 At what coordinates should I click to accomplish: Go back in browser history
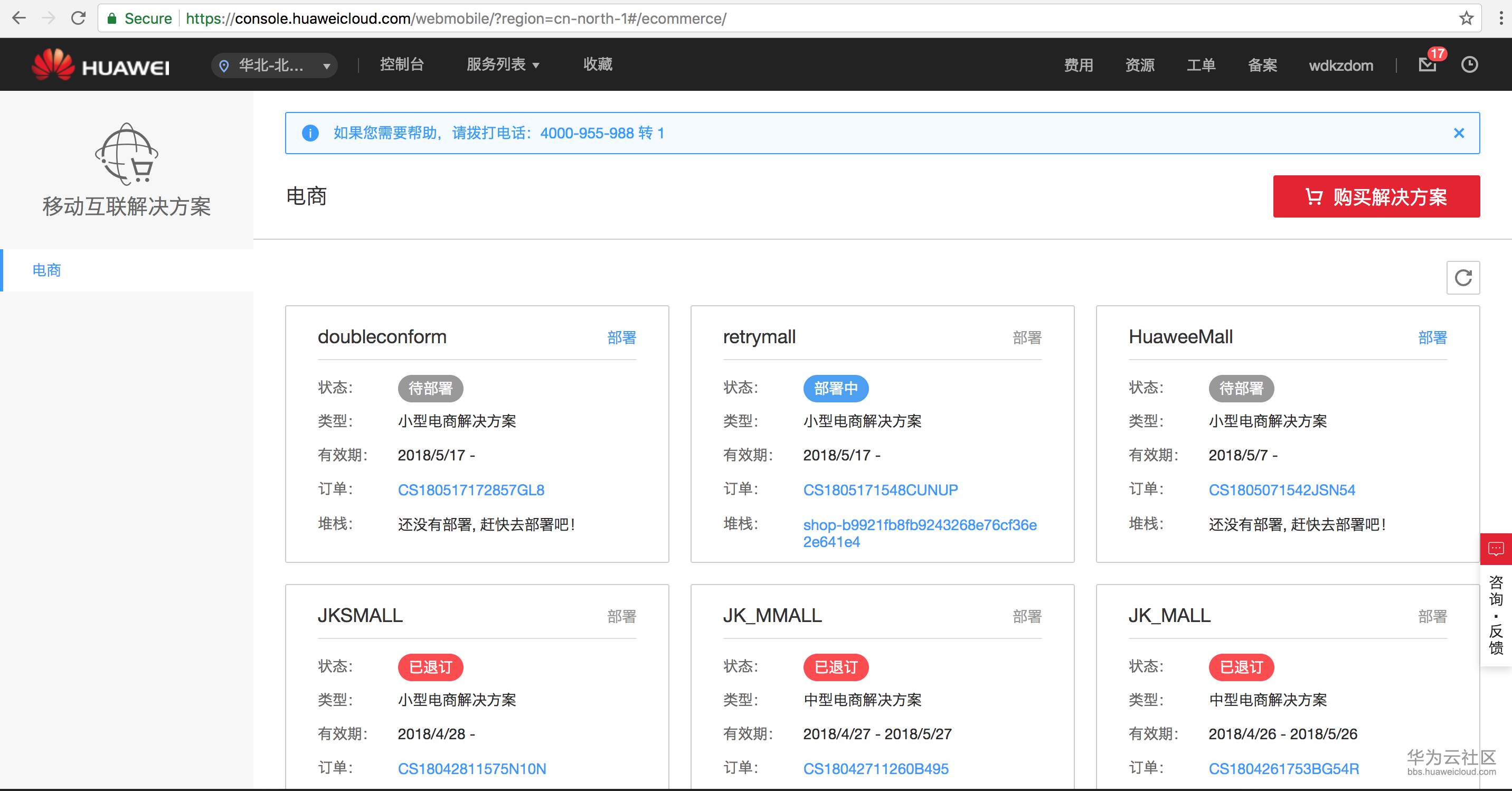click(x=19, y=18)
